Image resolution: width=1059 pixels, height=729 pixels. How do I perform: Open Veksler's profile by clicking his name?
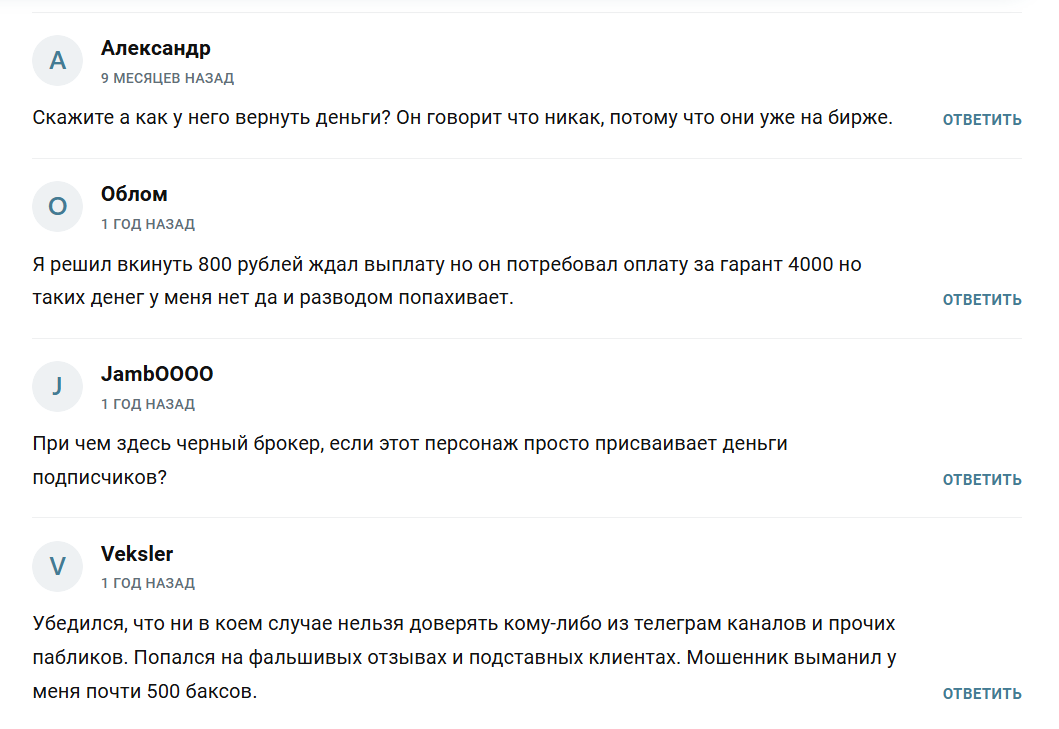pos(137,553)
